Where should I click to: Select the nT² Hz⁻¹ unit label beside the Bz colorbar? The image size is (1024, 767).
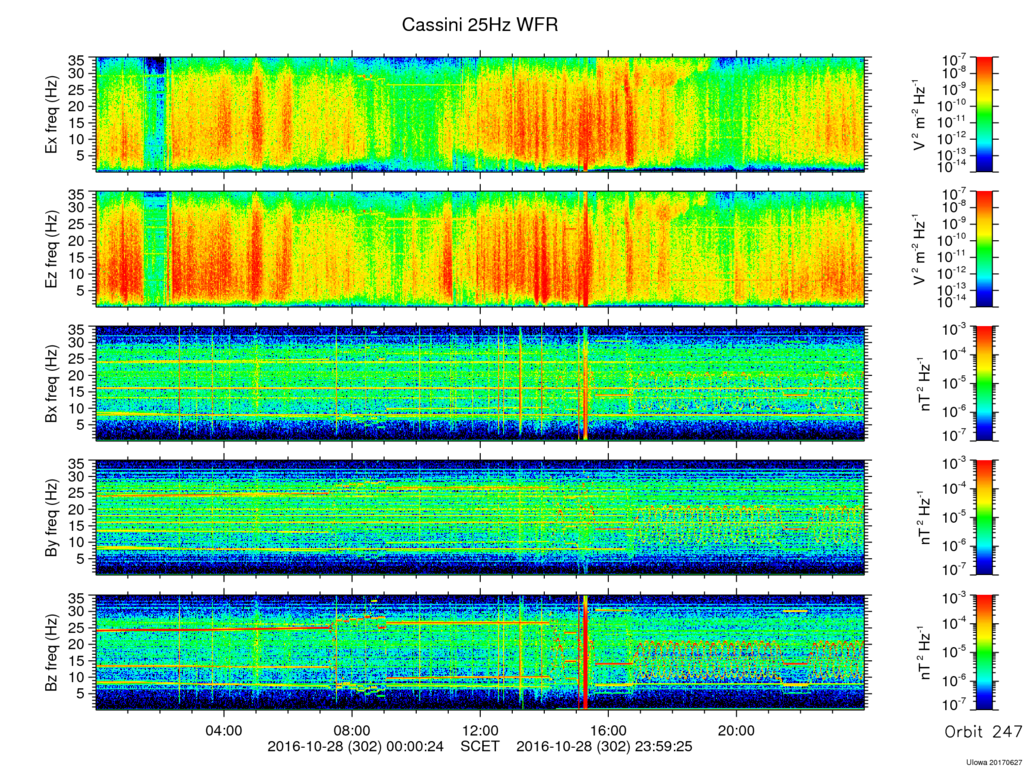[x=925, y=652]
